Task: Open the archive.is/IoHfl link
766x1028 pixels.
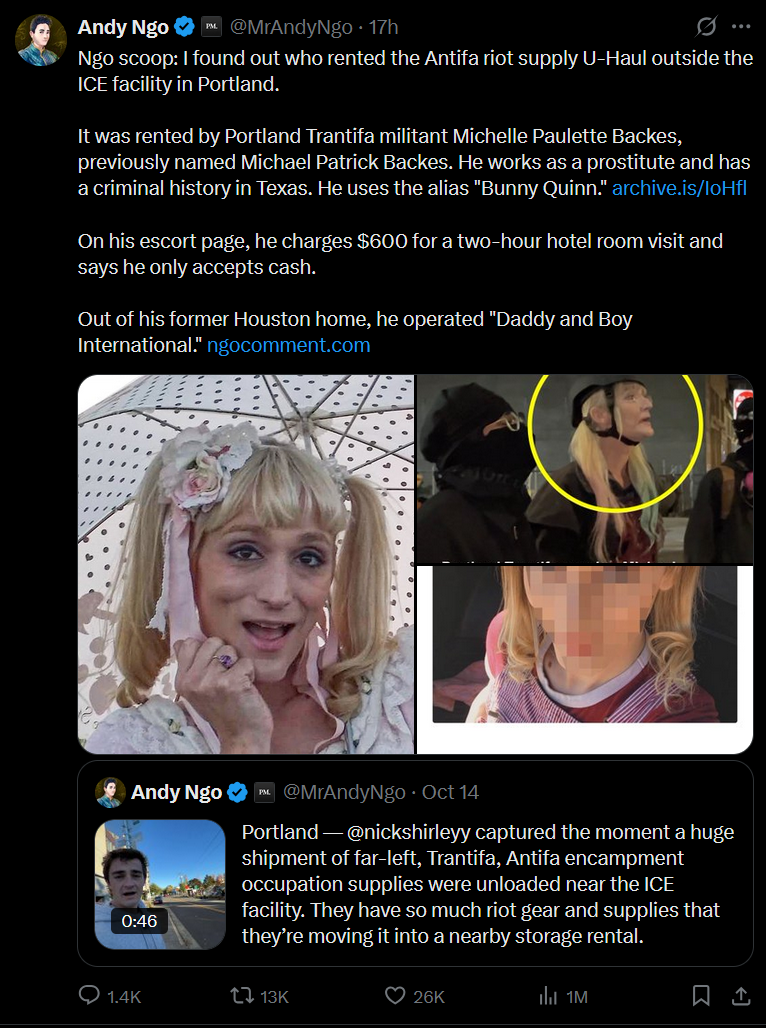Action: coord(679,188)
